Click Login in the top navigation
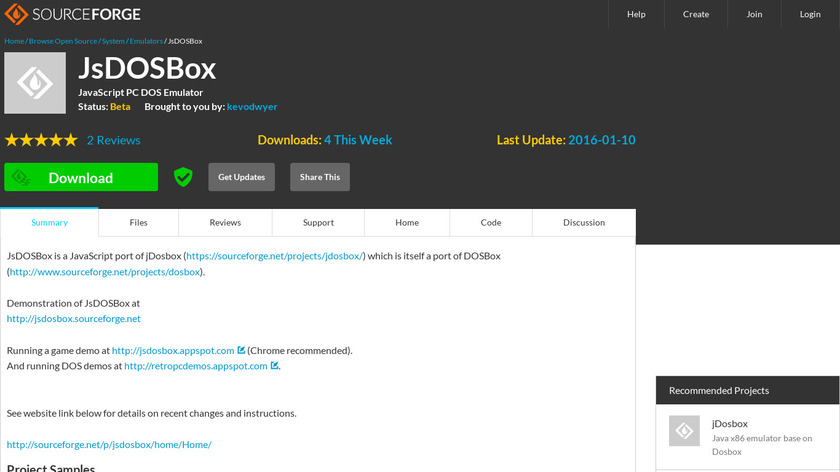Image resolution: width=840 pixels, height=472 pixels. click(x=810, y=14)
